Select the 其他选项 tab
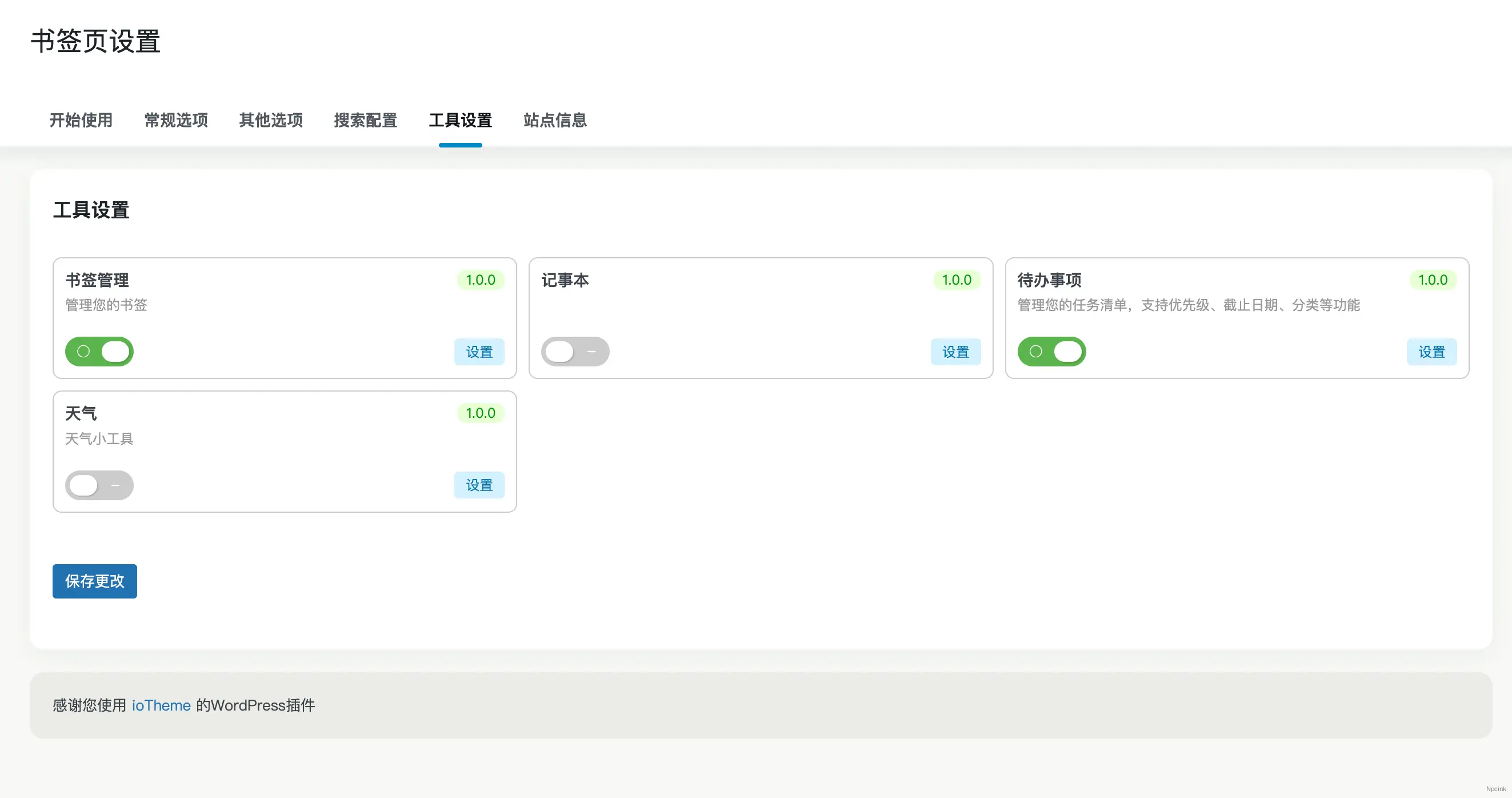Image resolution: width=1512 pixels, height=798 pixels. click(271, 121)
